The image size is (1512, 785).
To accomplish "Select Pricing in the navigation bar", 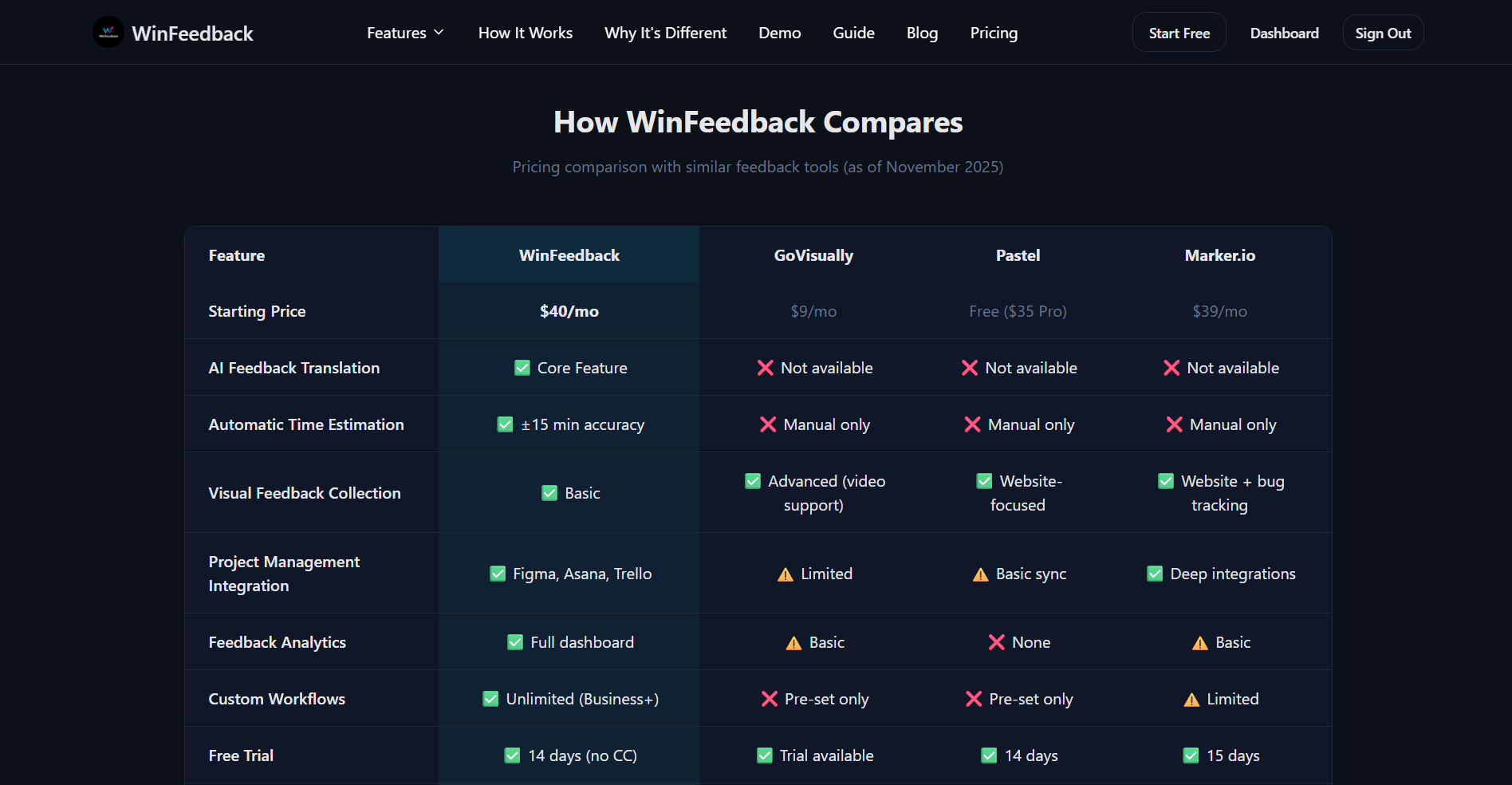I will (x=993, y=33).
